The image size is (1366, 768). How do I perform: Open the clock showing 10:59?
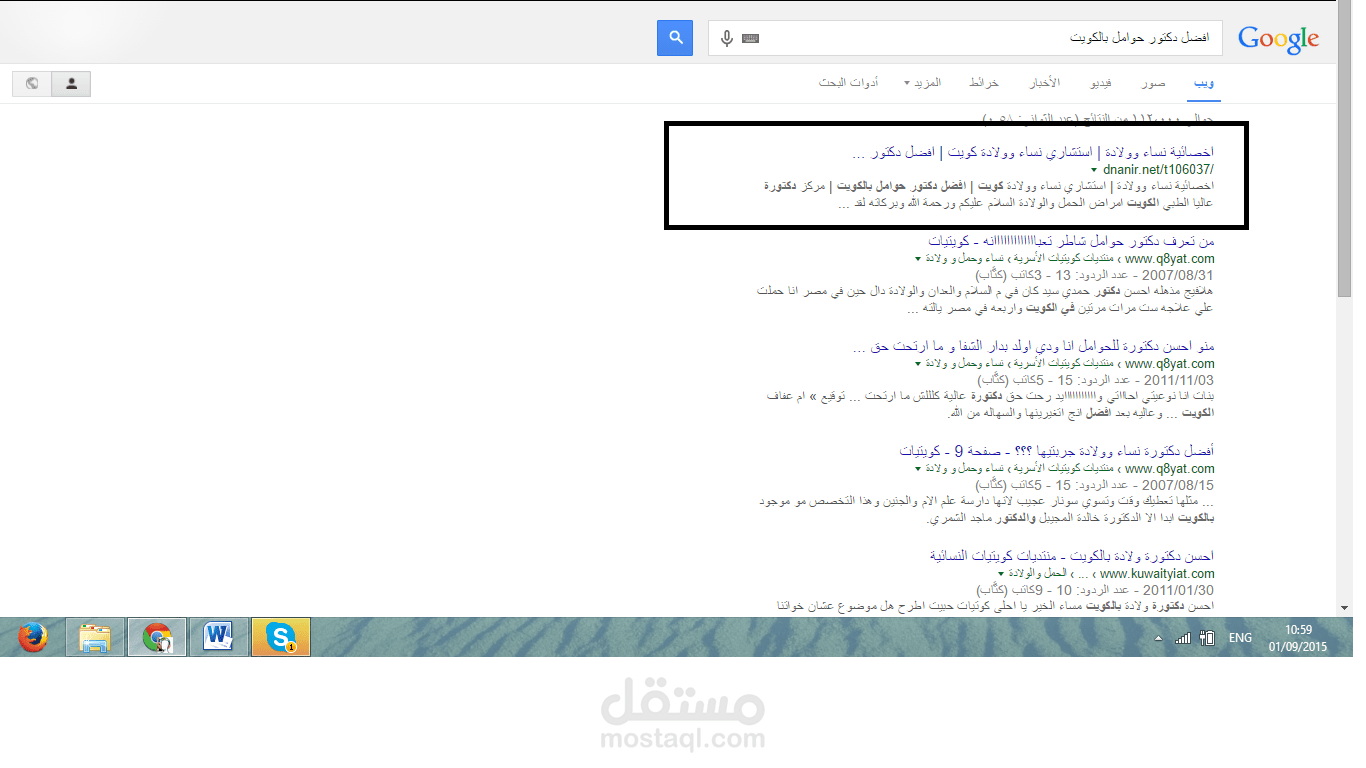[1298, 629]
